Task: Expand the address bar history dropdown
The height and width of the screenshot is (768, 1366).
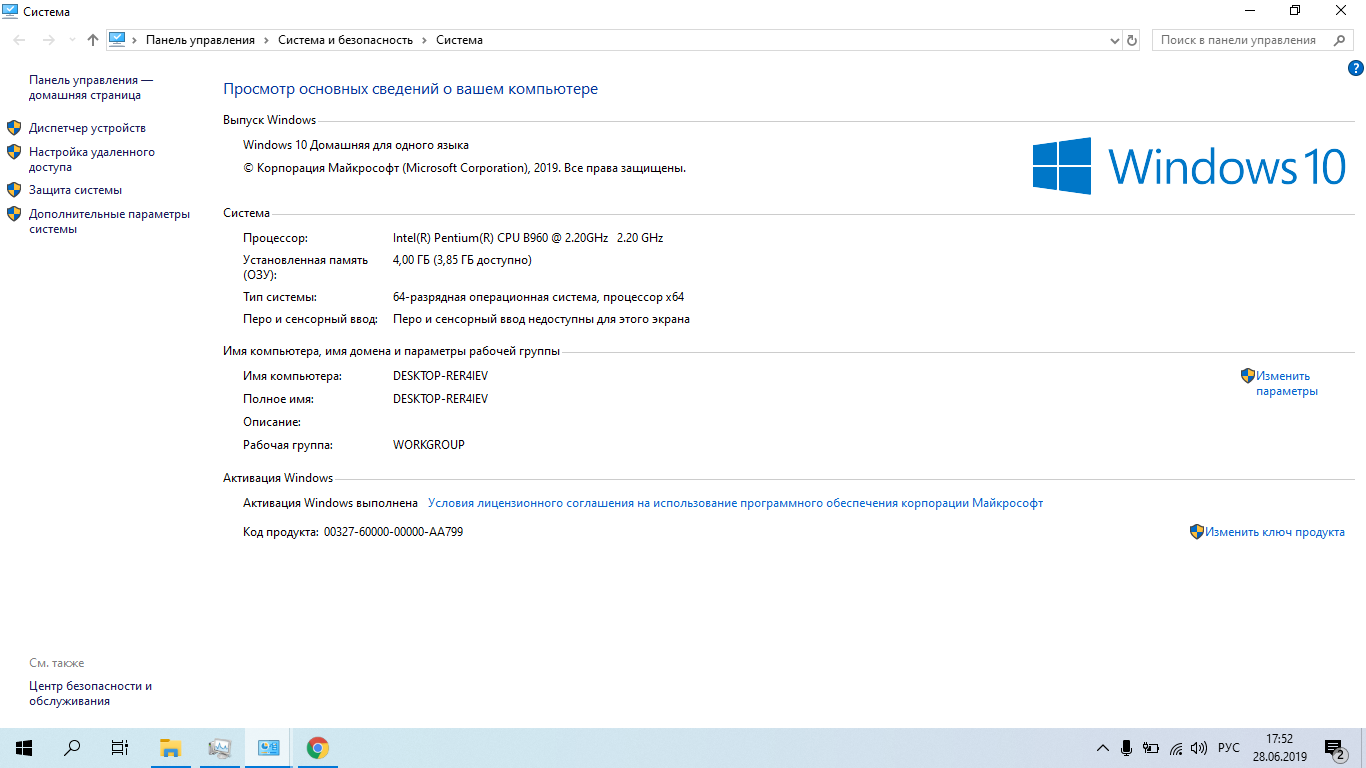Action: 1115,40
